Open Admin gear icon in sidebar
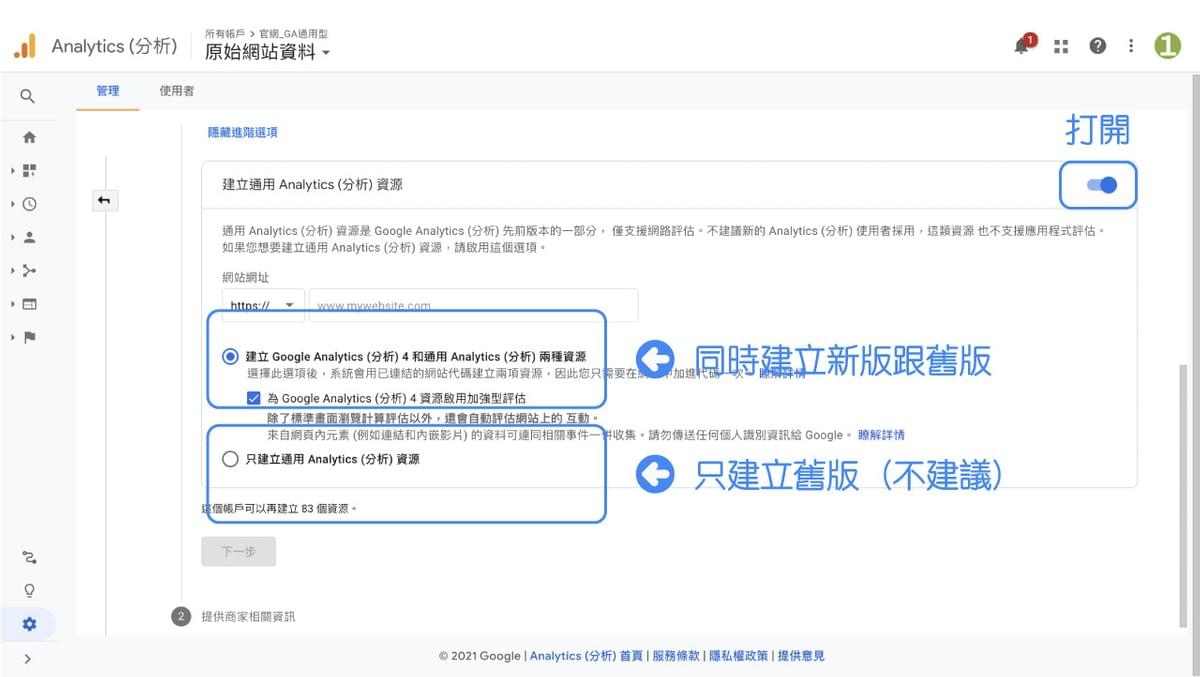Viewport: 1200px width, 677px height. pos(29,624)
